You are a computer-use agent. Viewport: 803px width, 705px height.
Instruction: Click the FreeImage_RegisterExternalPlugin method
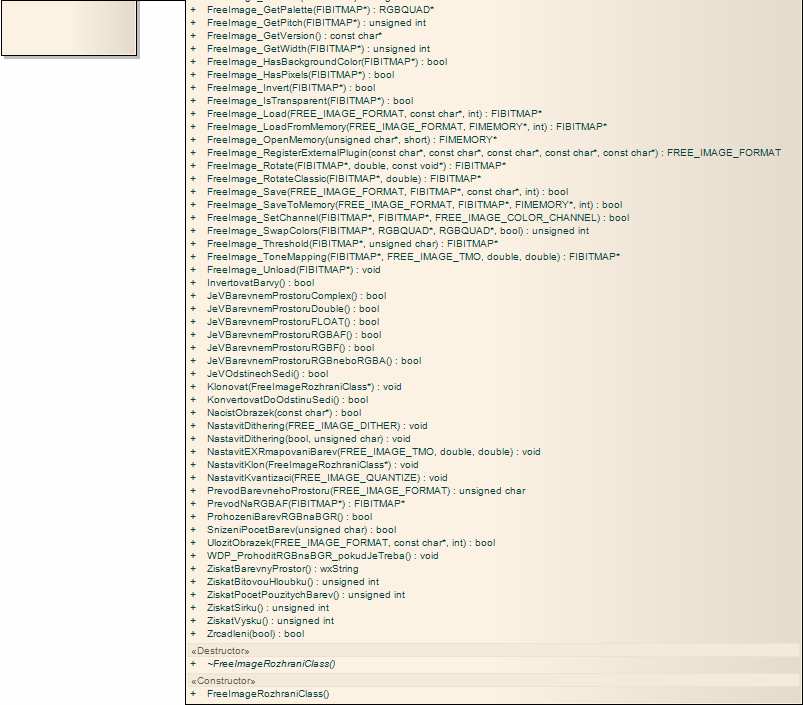[494, 153]
